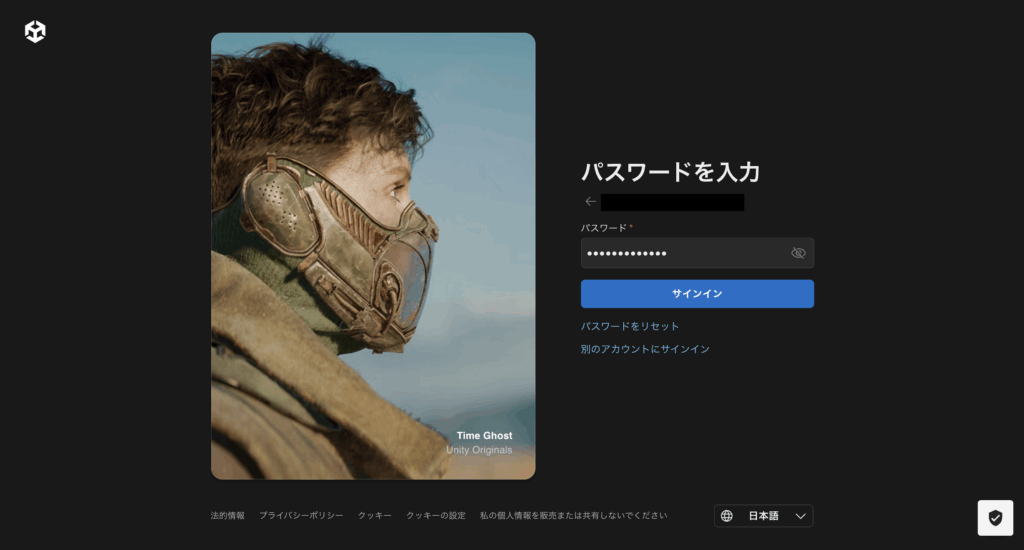Click the masked man hero image
The image size is (1024, 550).
coord(372,250)
